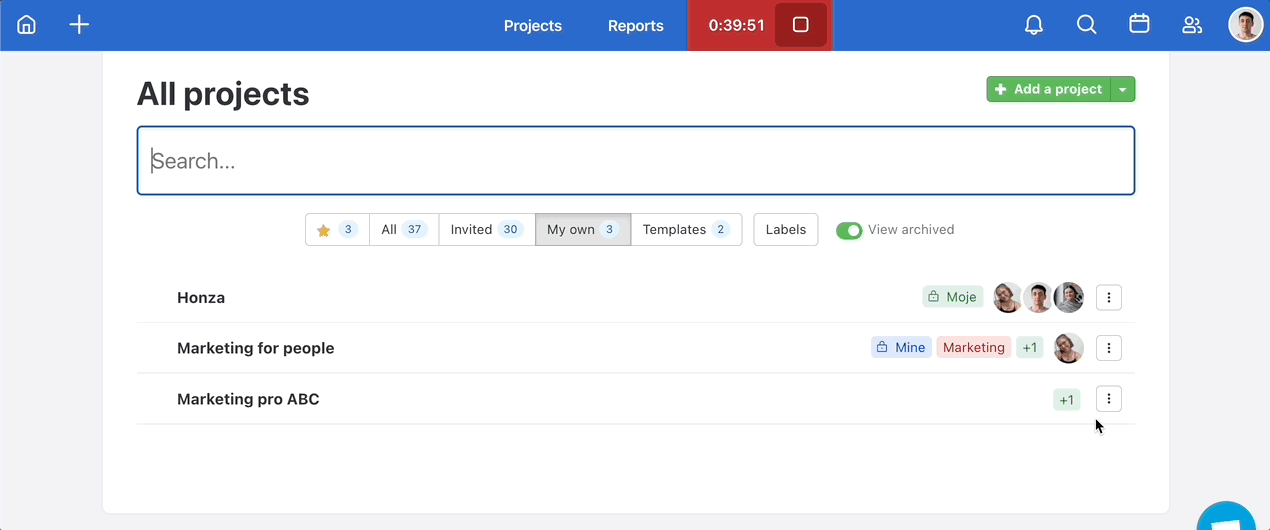Open the Marketing pro ABC project

248,399
